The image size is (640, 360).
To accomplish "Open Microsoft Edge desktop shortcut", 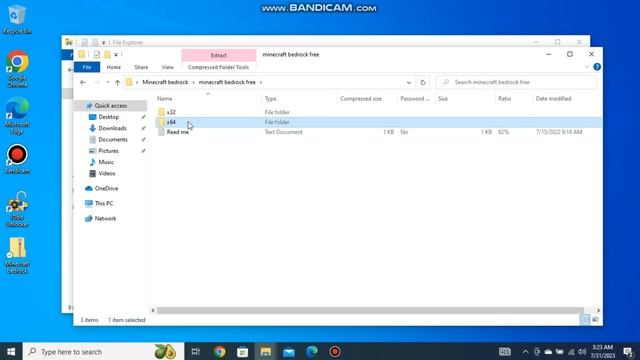I will click(17, 116).
